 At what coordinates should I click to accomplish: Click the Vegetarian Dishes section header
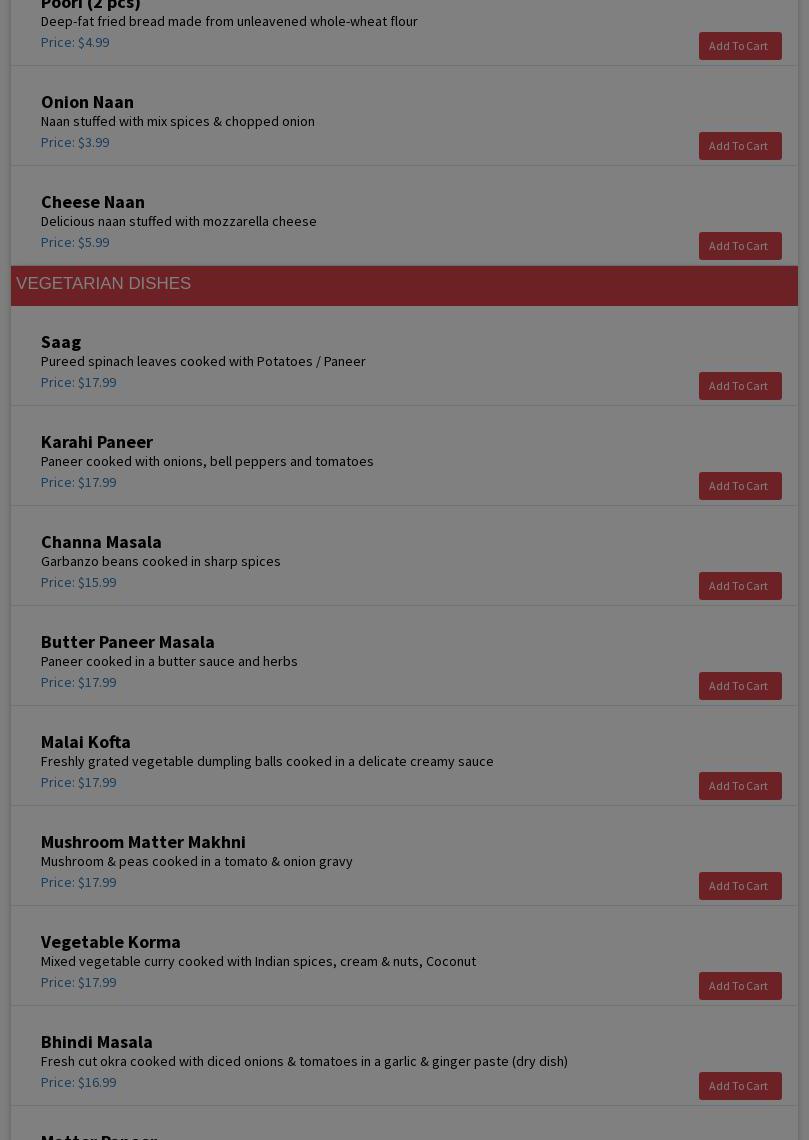point(104,284)
